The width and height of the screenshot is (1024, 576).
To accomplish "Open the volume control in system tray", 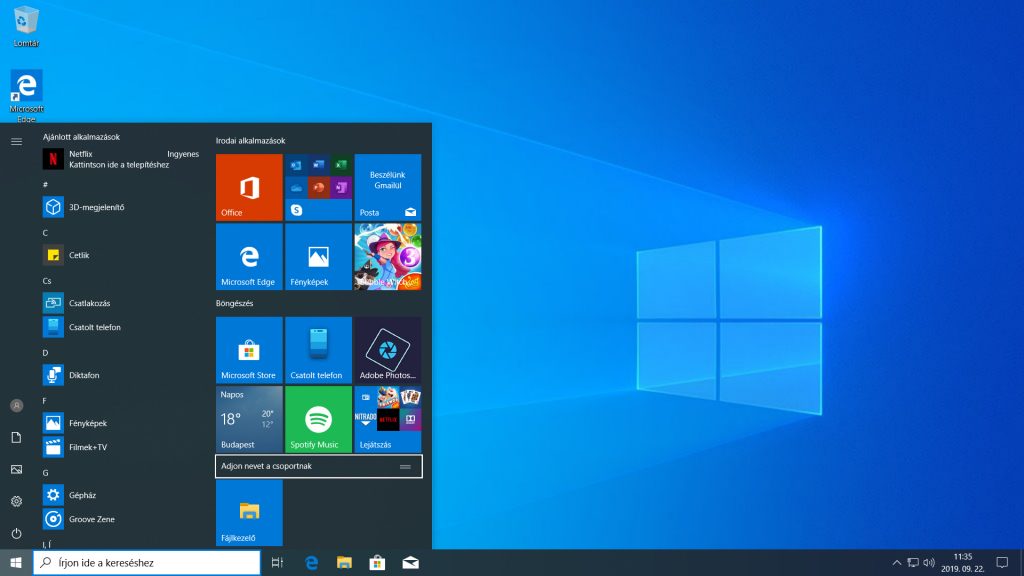I will point(929,563).
